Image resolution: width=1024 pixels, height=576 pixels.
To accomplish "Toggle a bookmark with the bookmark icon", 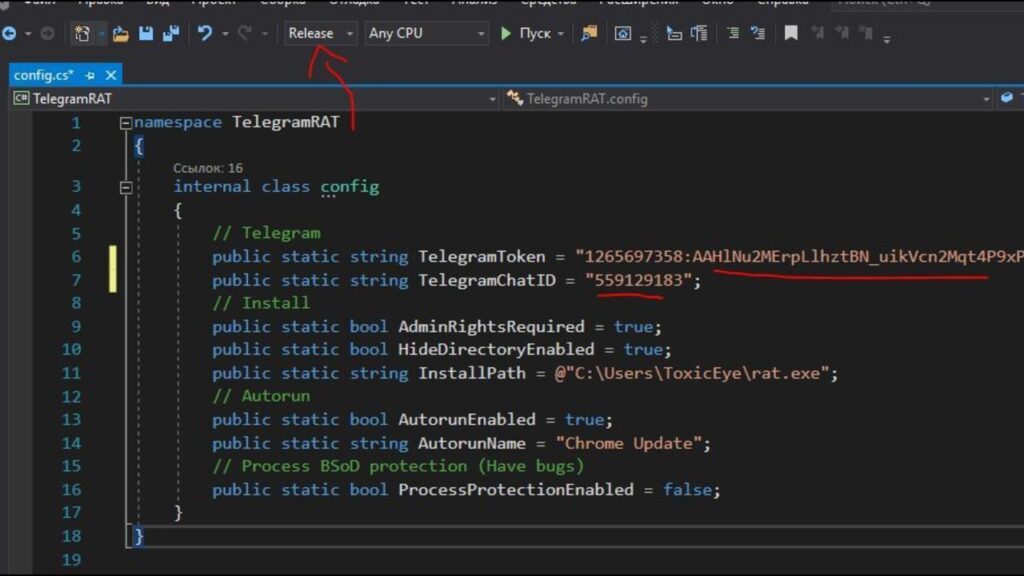I will pyautogui.click(x=791, y=33).
